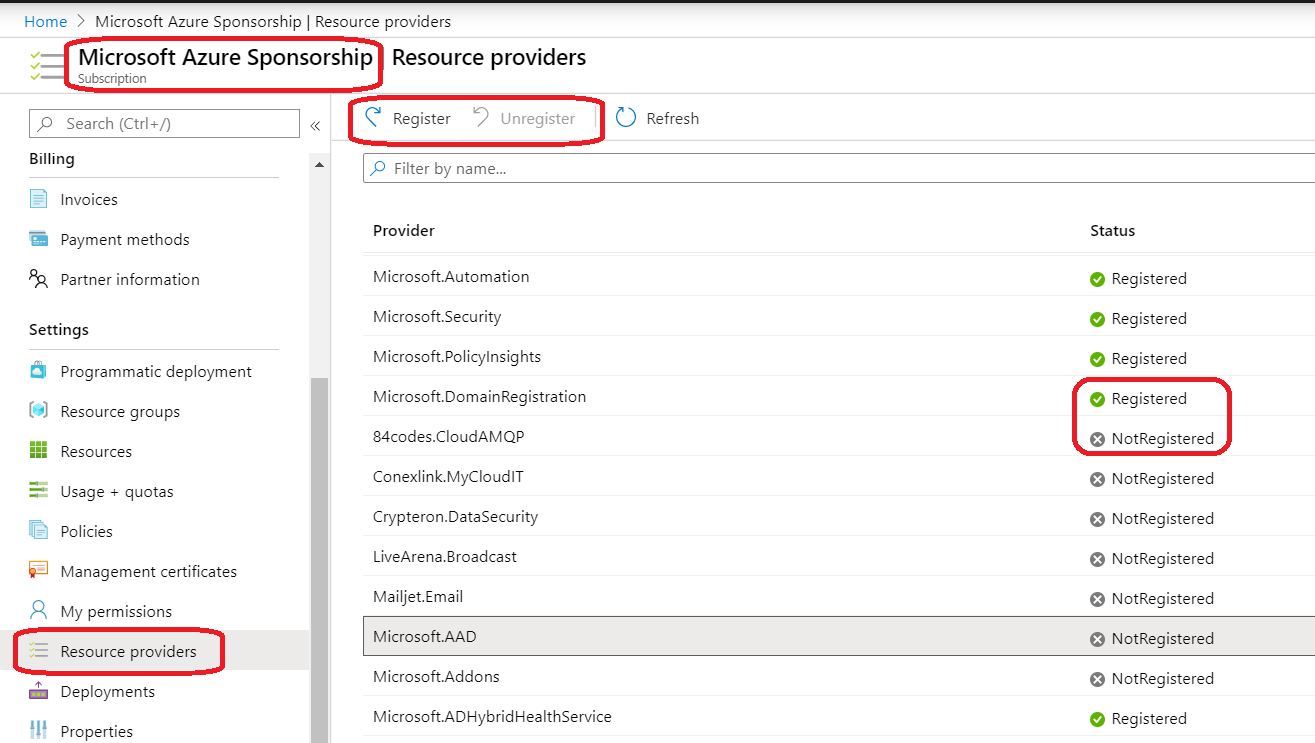Focus the Filter by name input
The height and width of the screenshot is (743, 1315).
tap(840, 168)
